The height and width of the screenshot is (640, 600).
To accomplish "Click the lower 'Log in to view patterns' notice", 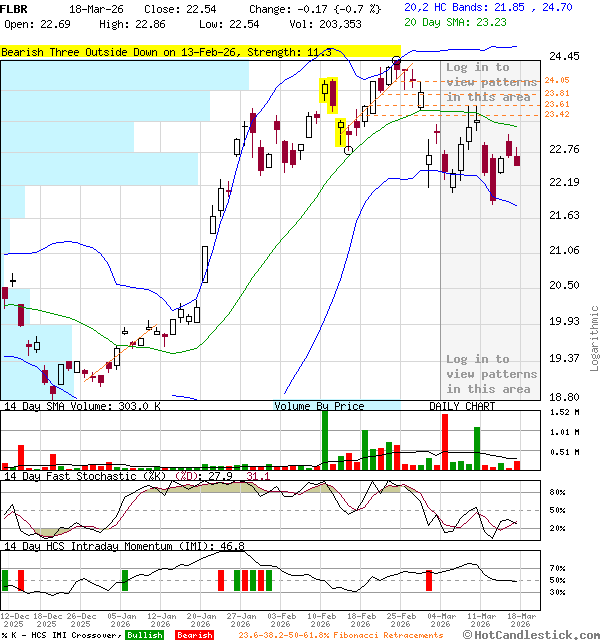I will tap(489, 373).
